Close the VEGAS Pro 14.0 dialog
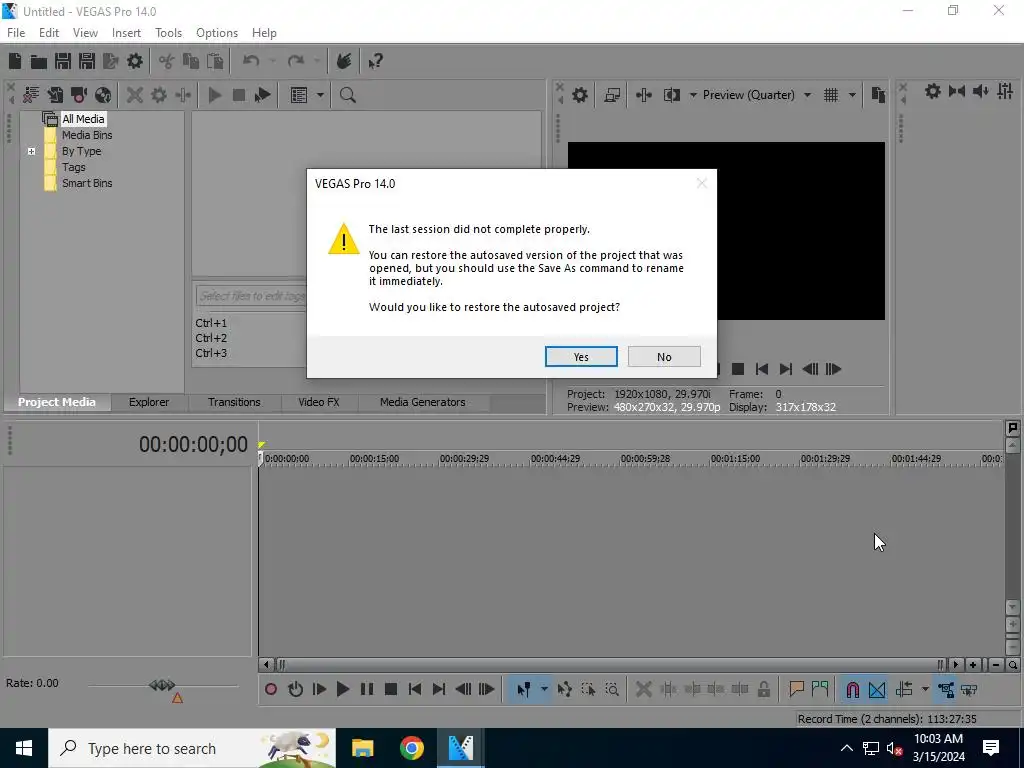The image size is (1024, 768). pos(701,184)
